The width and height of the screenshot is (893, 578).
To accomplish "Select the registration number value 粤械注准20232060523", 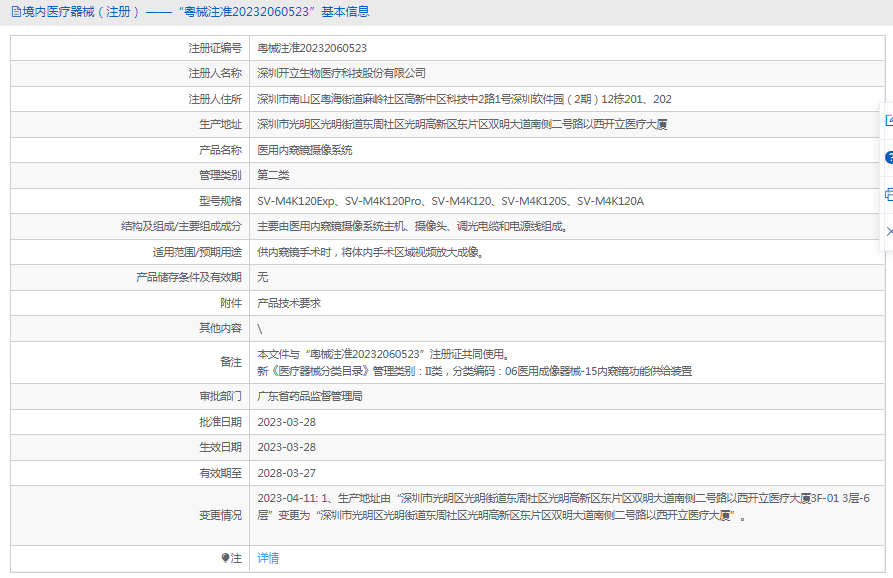I will point(312,48).
